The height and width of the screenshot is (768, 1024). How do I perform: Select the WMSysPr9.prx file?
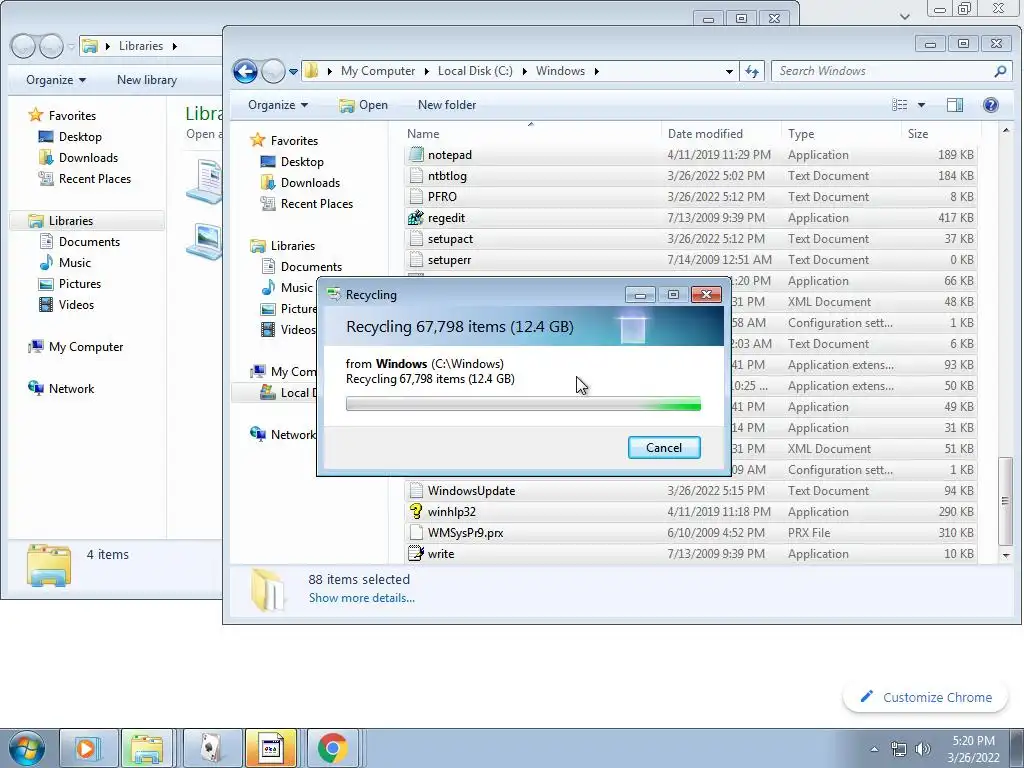[x=690, y=533]
